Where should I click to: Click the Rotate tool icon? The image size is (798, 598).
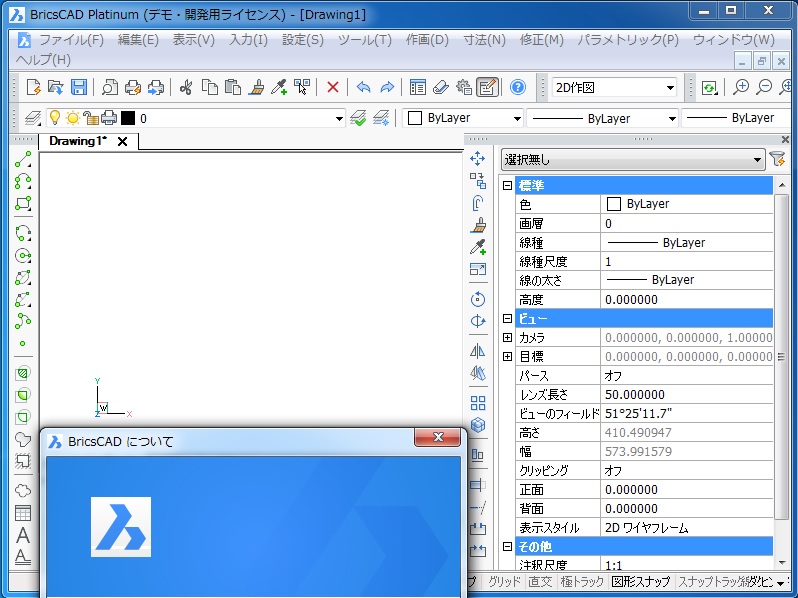coord(477,299)
